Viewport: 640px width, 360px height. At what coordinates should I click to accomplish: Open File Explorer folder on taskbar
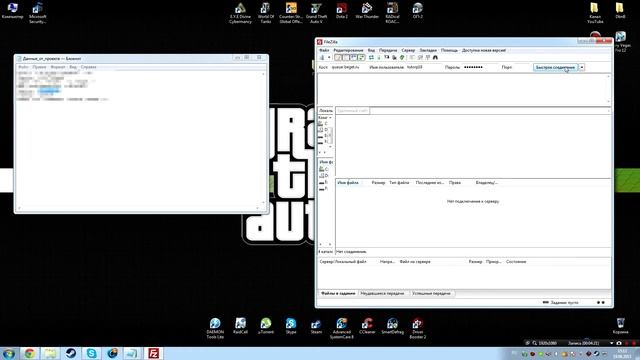pos(50,353)
